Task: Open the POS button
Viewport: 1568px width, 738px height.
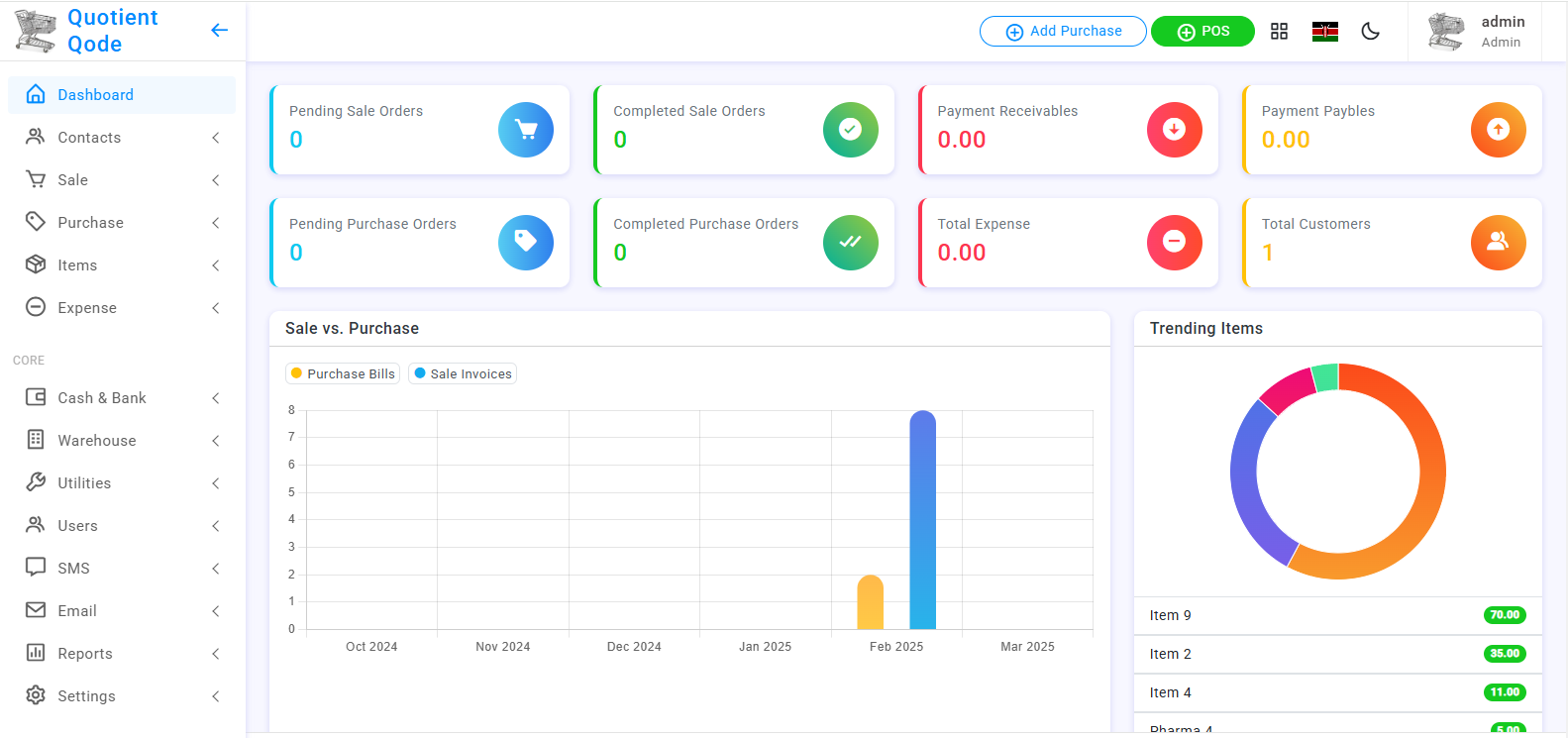Action: coord(1202,32)
